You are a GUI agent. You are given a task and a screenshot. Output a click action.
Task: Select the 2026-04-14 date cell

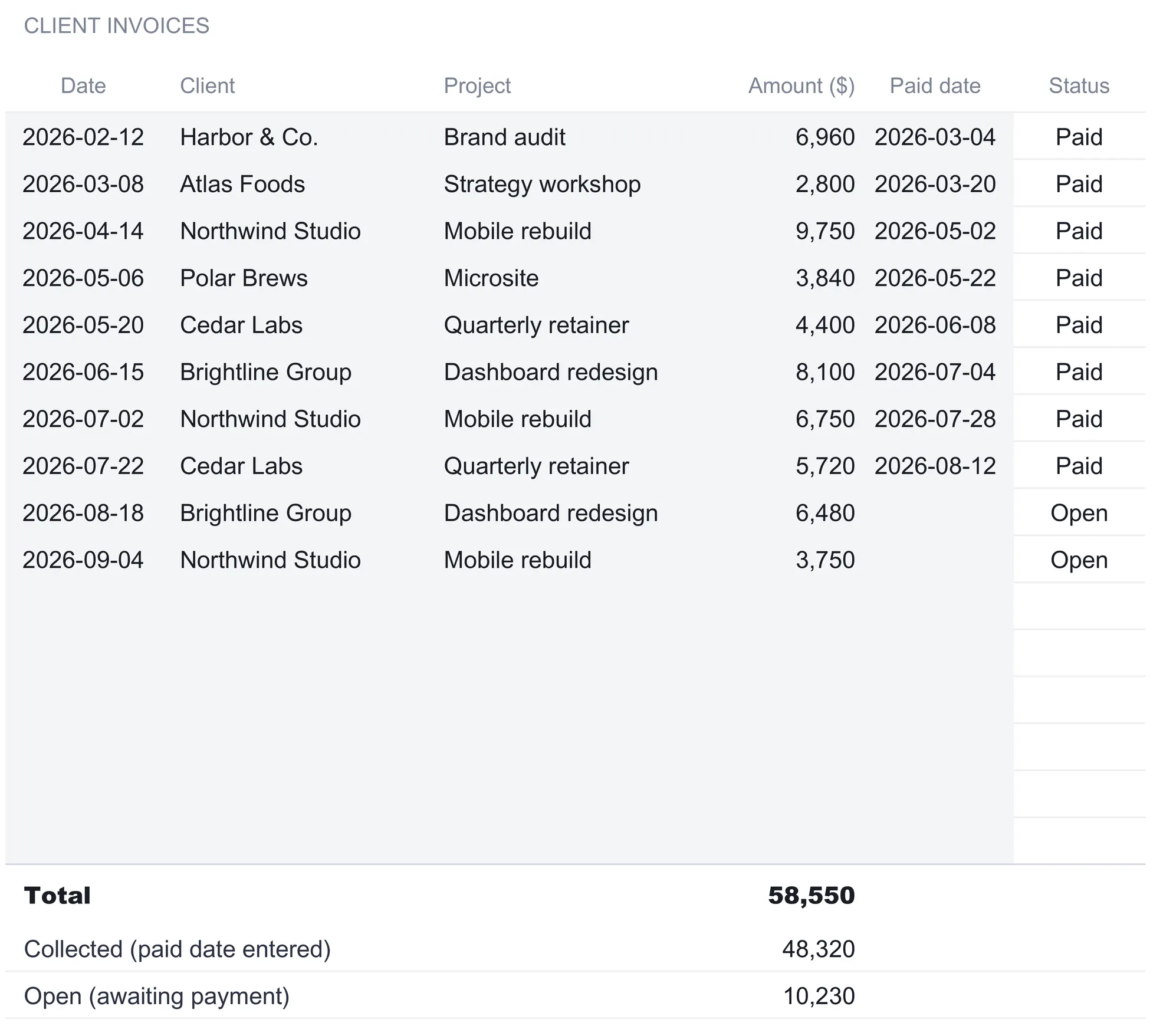click(x=83, y=231)
